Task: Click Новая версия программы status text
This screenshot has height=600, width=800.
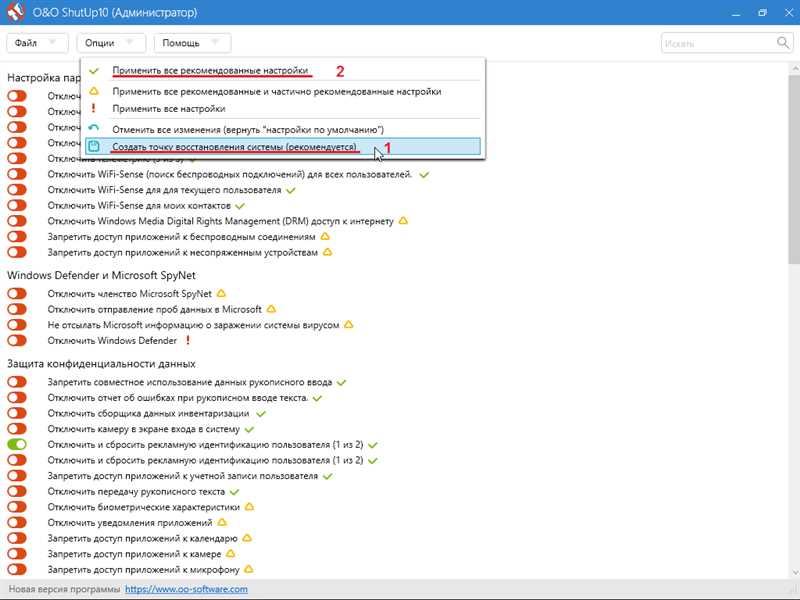Action: coord(65,589)
